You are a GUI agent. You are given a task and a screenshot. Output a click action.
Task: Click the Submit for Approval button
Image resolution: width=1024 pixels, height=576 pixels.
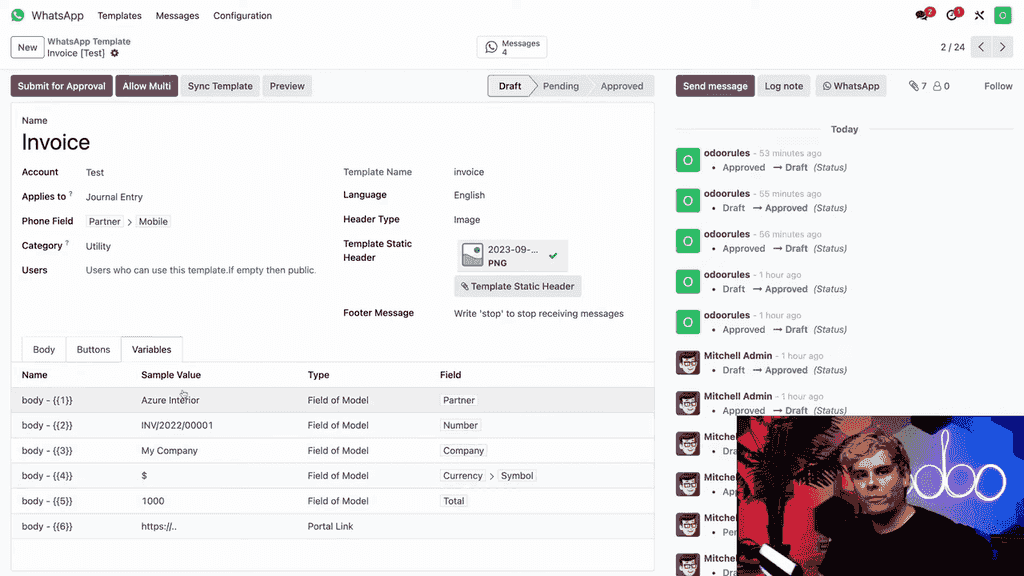[61, 86]
